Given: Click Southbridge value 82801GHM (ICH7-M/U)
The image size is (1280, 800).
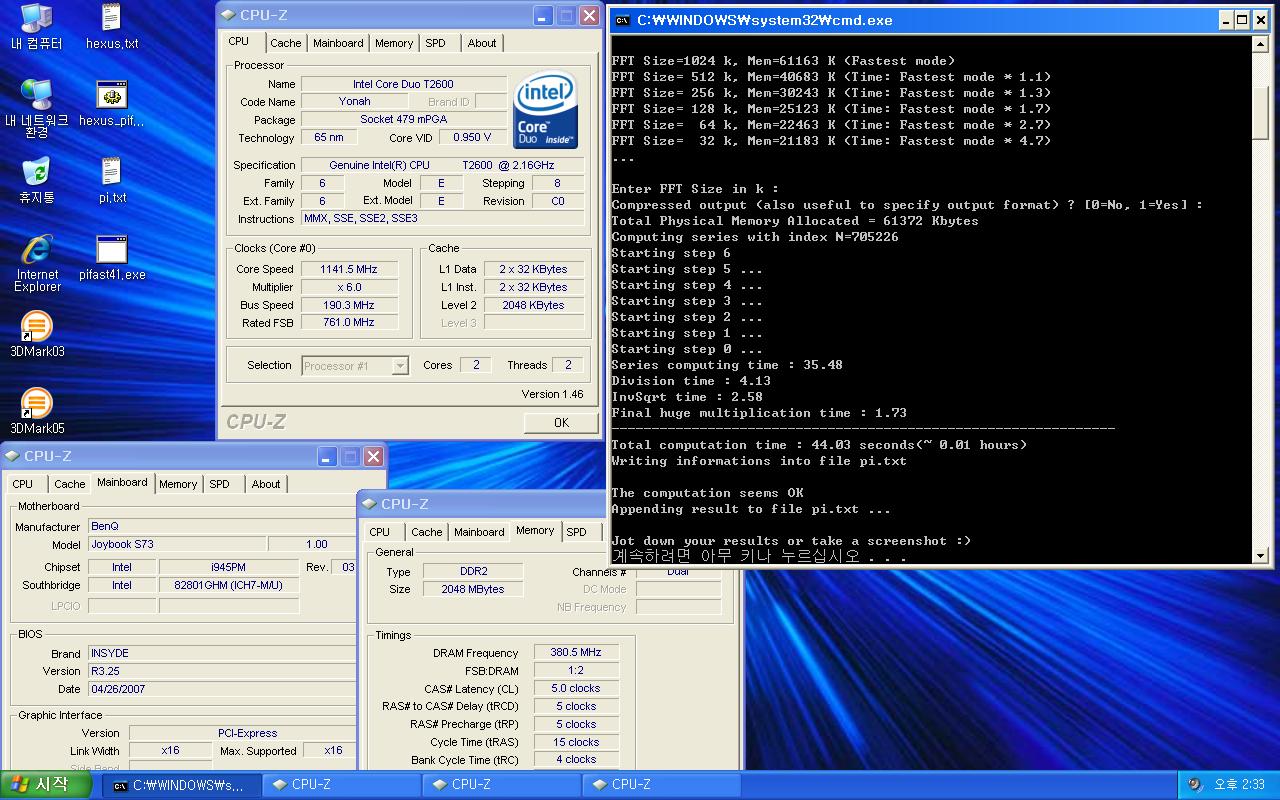Looking at the screenshot, I should [x=229, y=585].
